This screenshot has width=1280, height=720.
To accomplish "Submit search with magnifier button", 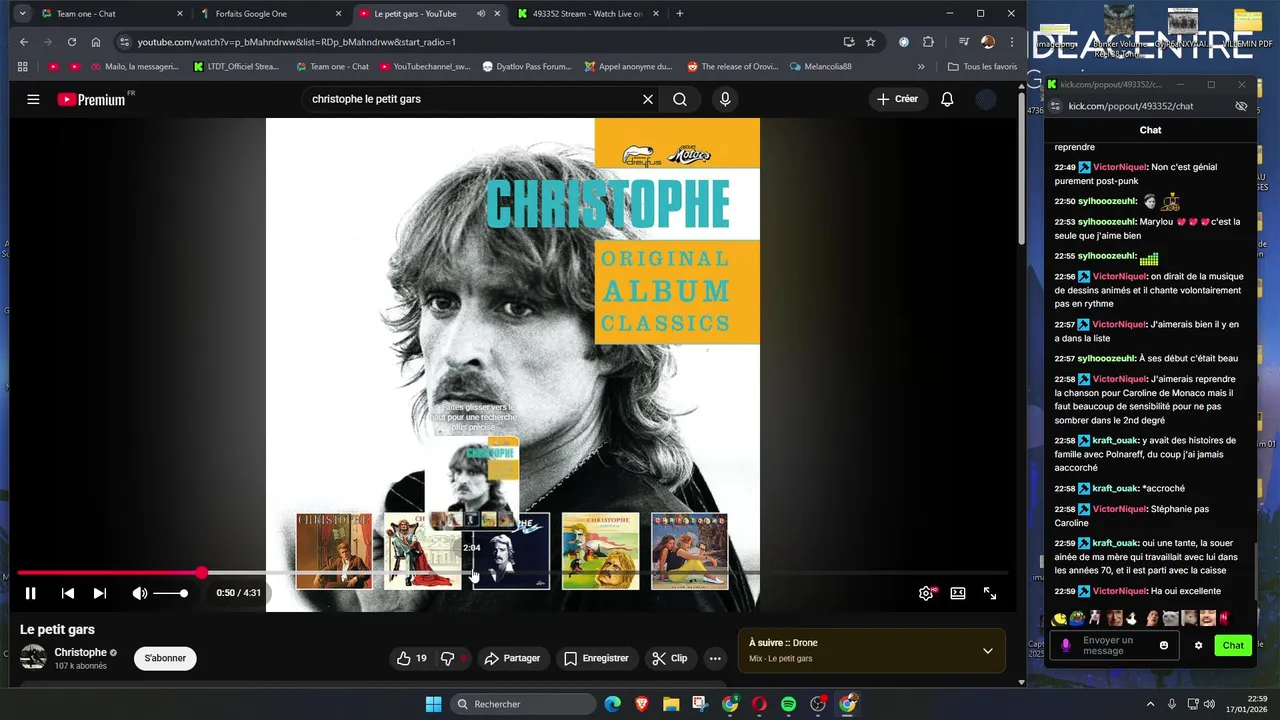I will coord(680,99).
